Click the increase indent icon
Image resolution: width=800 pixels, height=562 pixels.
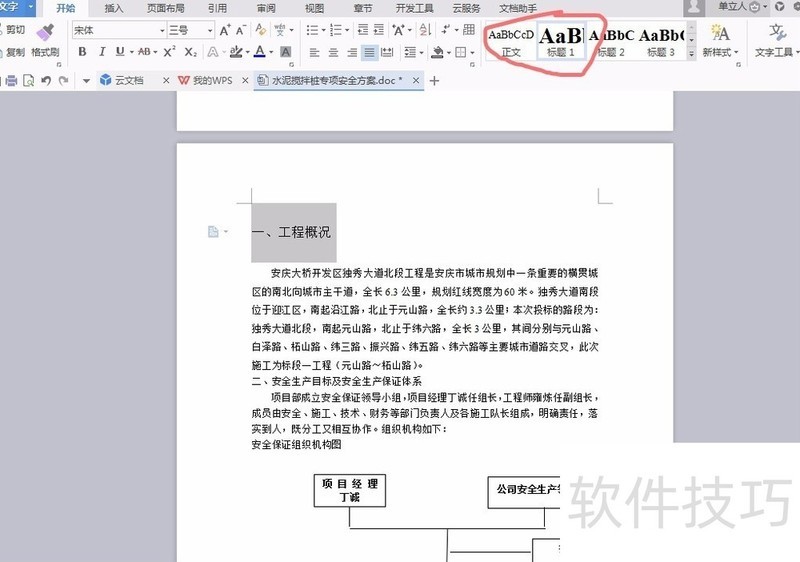pos(379,30)
